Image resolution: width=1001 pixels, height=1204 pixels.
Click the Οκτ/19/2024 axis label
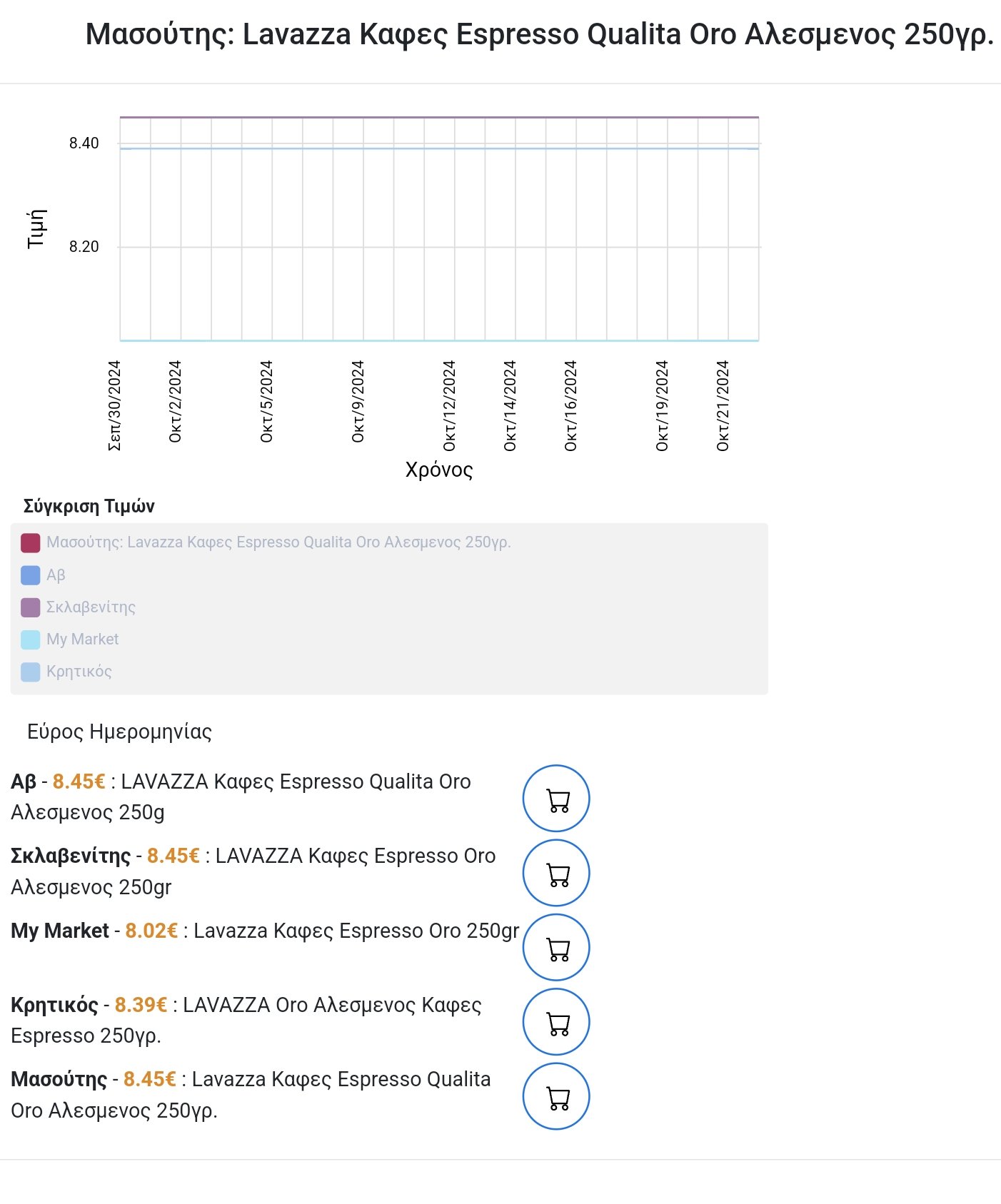click(662, 405)
